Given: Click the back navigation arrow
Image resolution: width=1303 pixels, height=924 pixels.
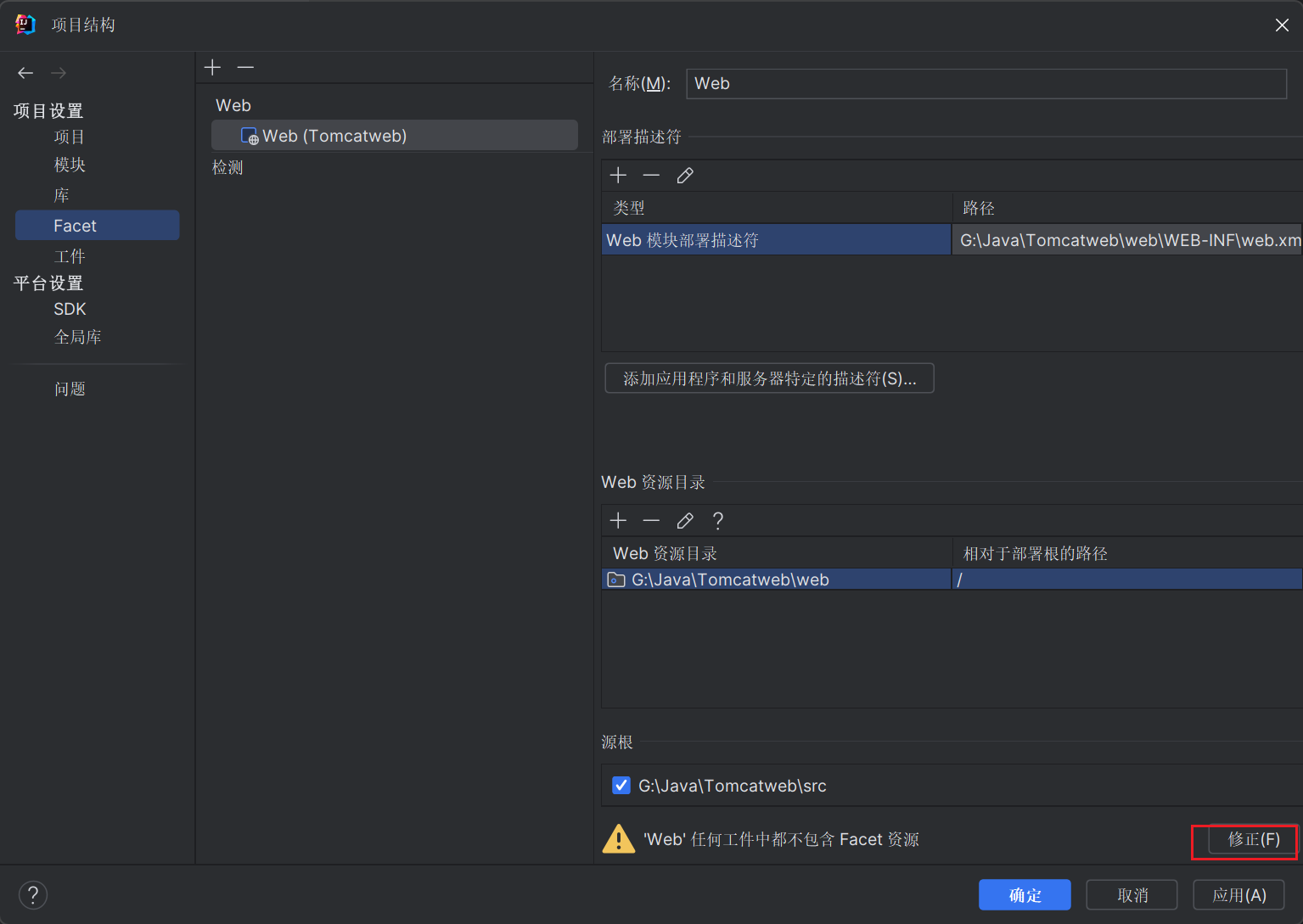Looking at the screenshot, I should (25, 73).
